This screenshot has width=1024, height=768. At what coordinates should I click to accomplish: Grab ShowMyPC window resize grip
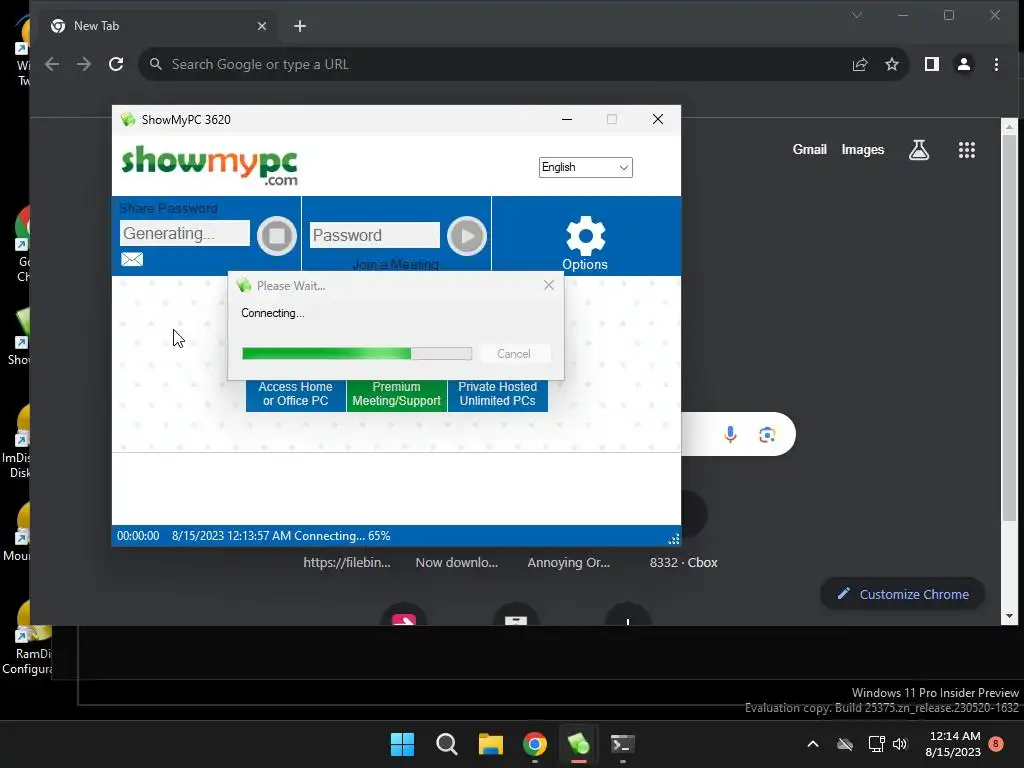point(674,539)
